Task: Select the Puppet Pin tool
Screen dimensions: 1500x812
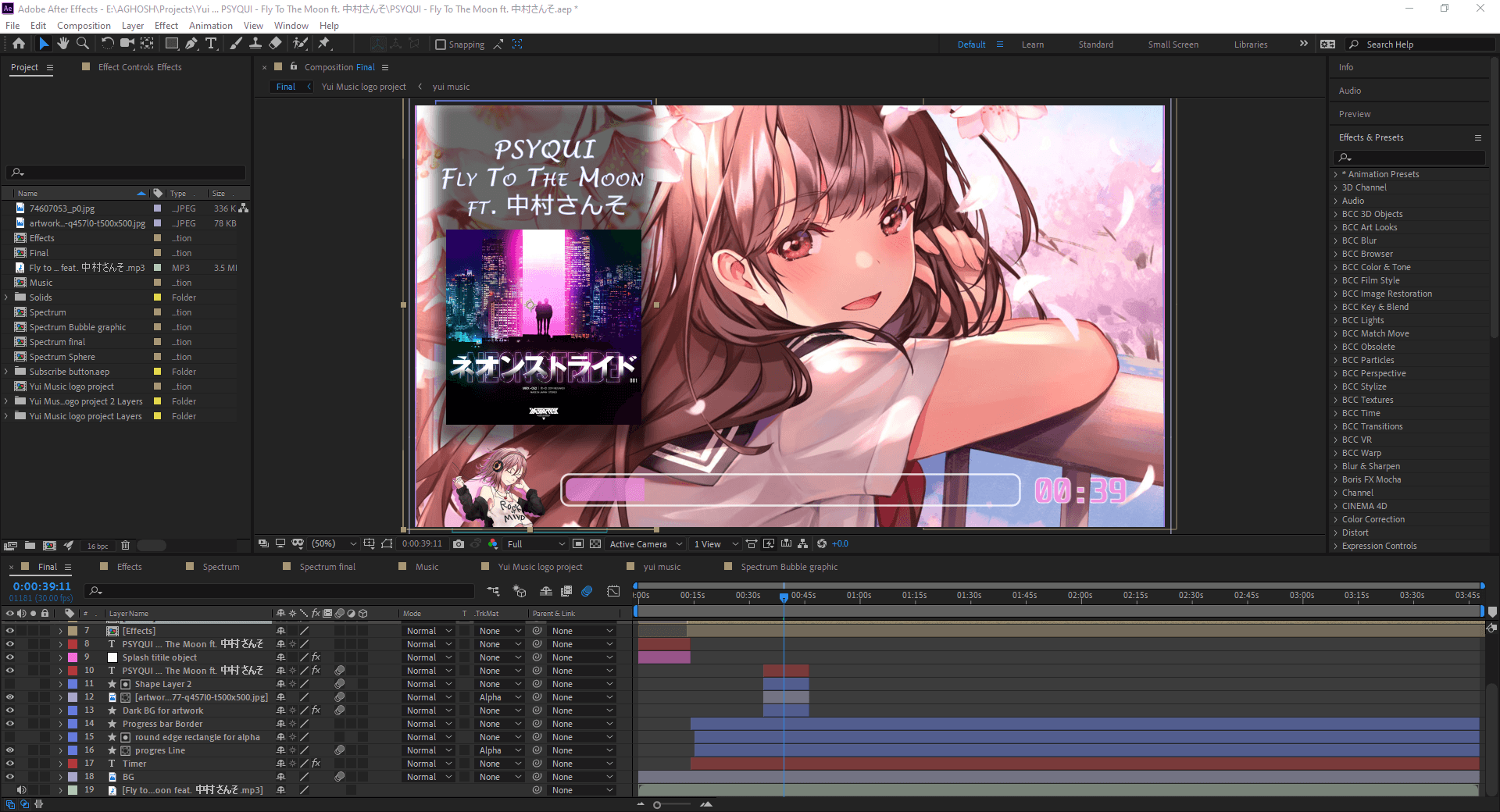Action: pos(324,44)
